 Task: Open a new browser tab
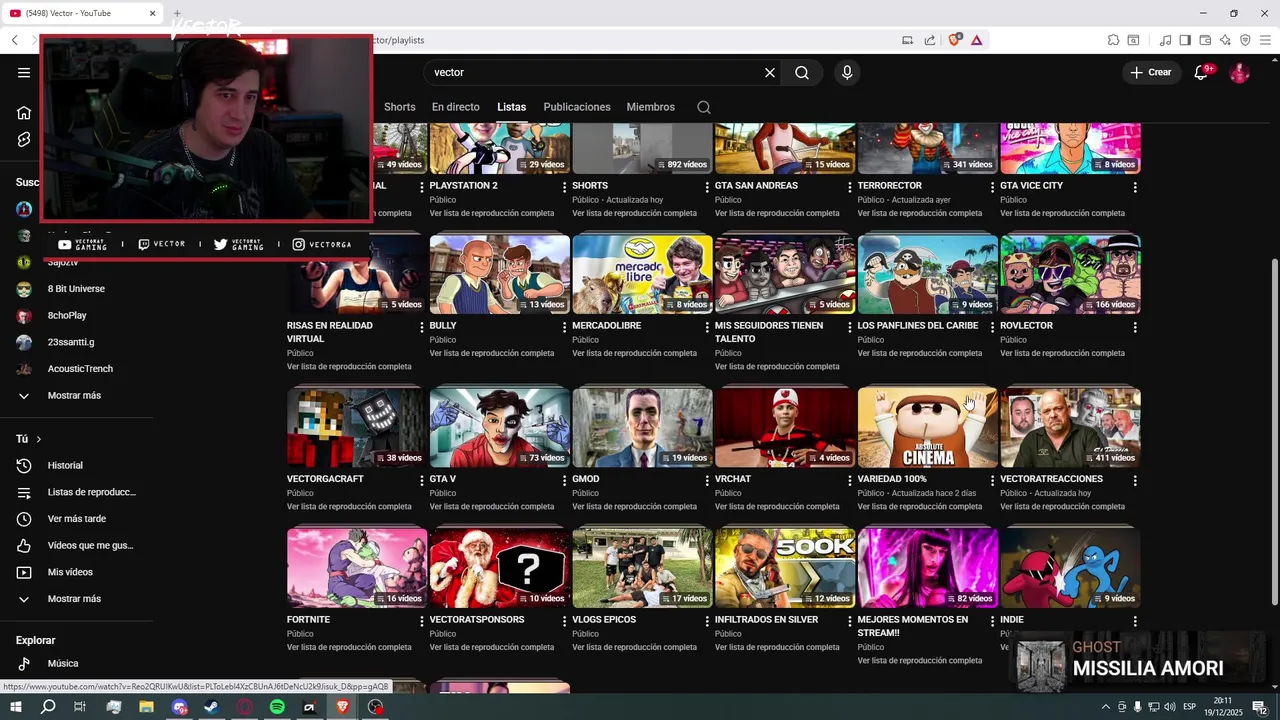coord(177,14)
